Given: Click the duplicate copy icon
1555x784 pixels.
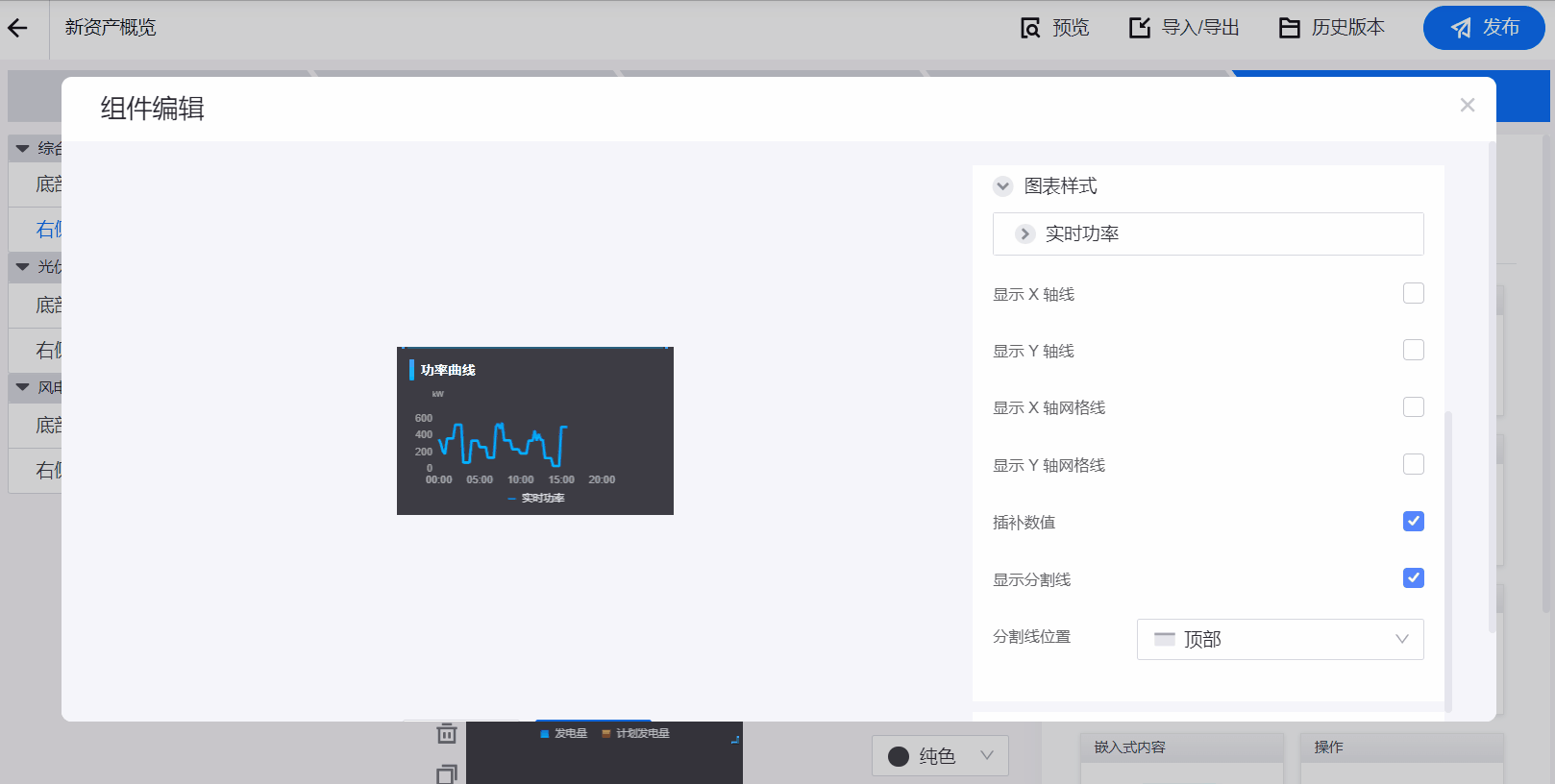Looking at the screenshot, I should tap(447, 773).
